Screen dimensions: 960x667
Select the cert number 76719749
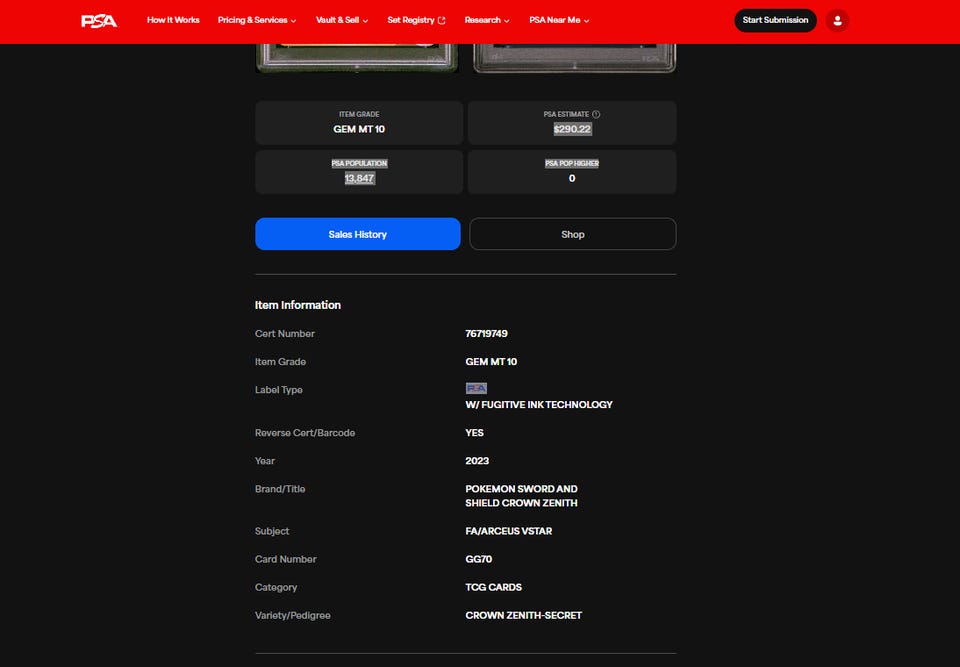pyautogui.click(x=486, y=334)
